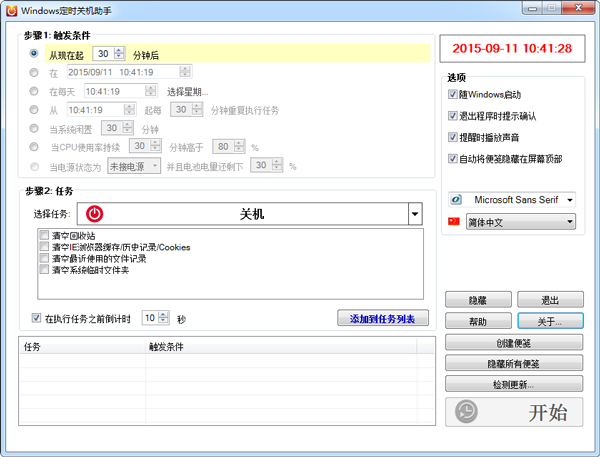This screenshot has height=457, width=600.
Task: Minimize the Windows定时关机助手 window
Action: (x=533, y=8)
